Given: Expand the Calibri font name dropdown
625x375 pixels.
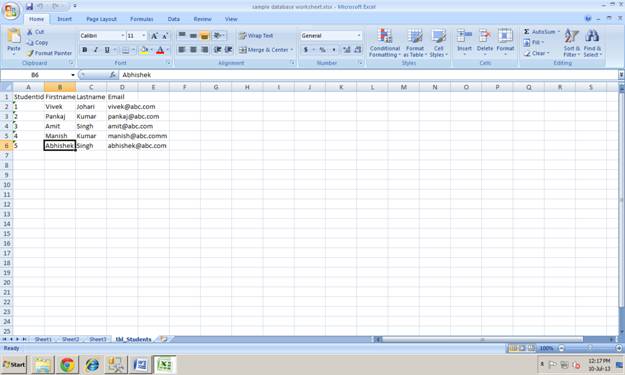Looking at the screenshot, I should (x=122, y=36).
